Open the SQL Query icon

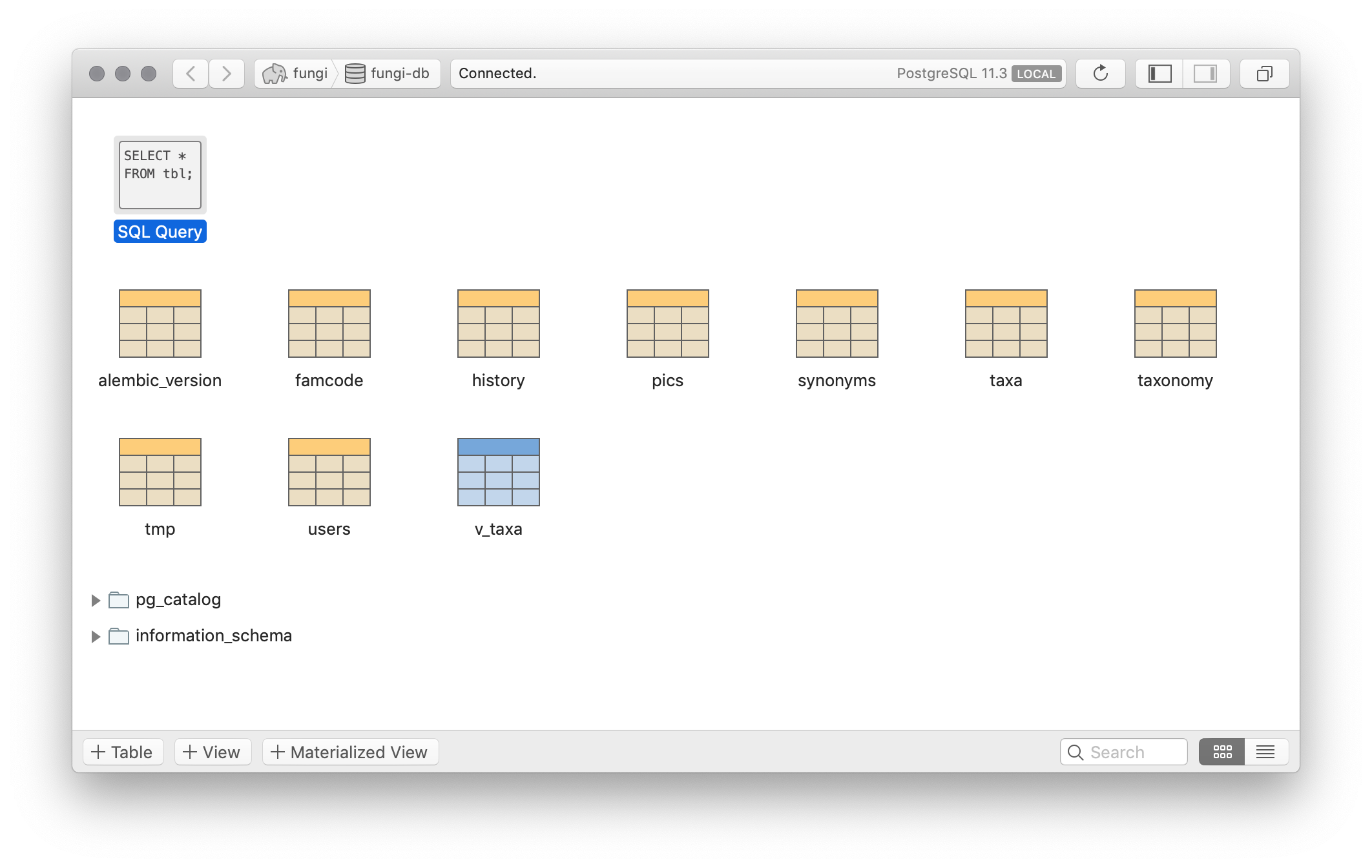[x=160, y=175]
